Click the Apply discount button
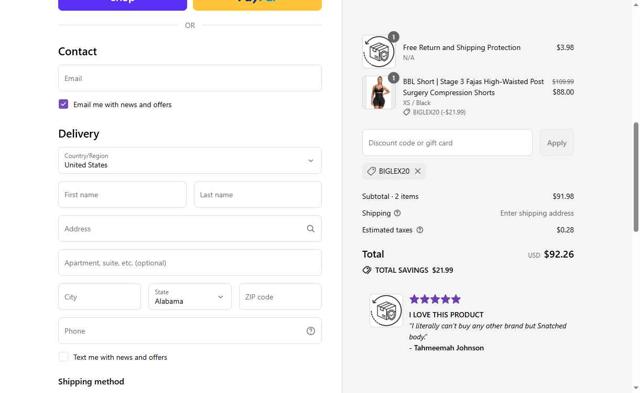Screen dimensions: 640x393 tap(557, 143)
